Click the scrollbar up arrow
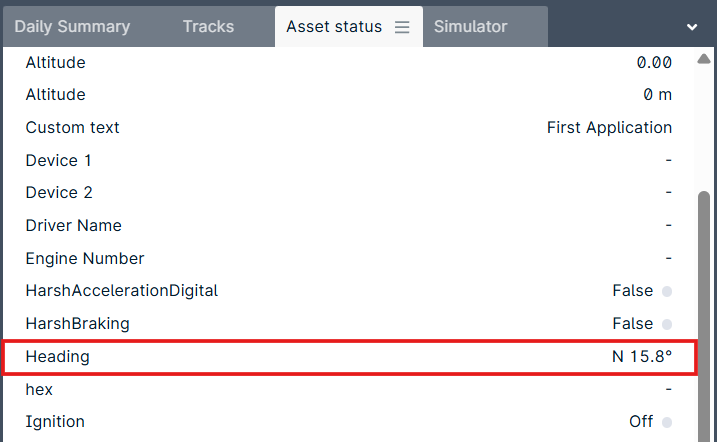Screen dimensions: 717x442 click(x=704, y=59)
